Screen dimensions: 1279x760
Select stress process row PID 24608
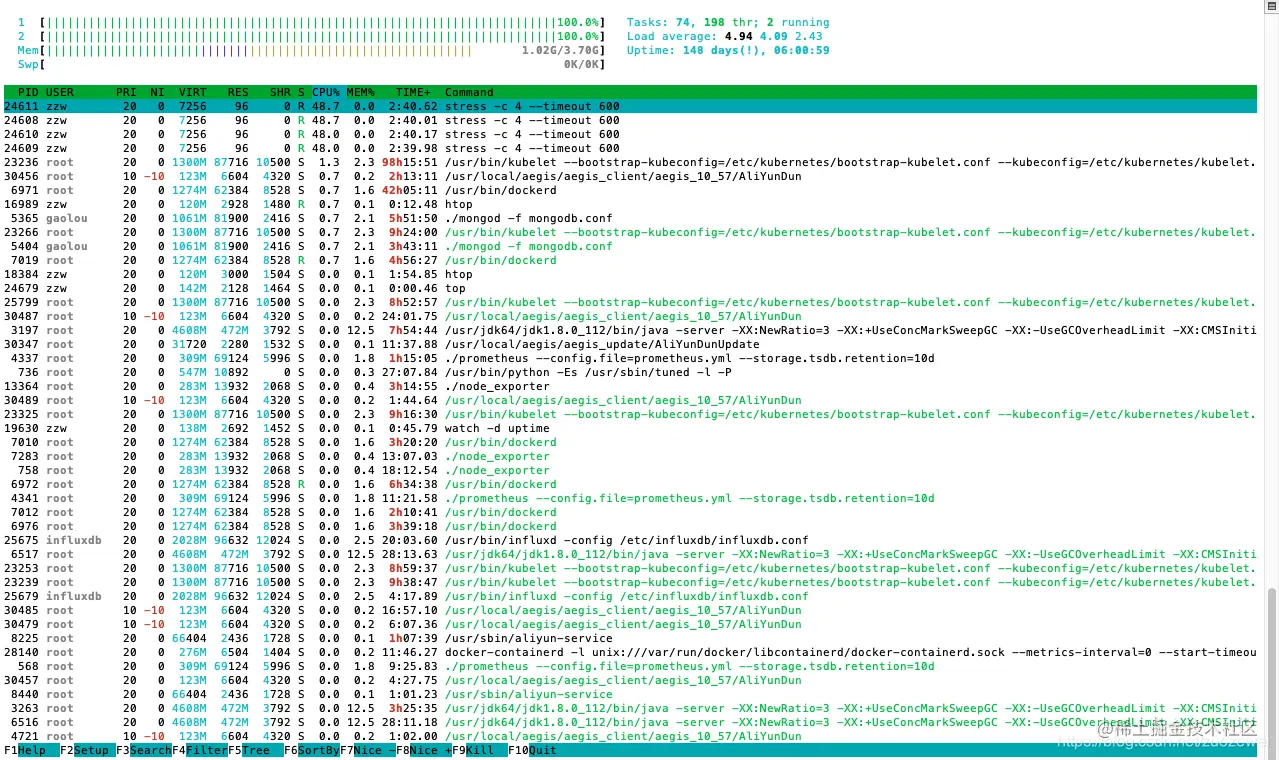(630, 120)
